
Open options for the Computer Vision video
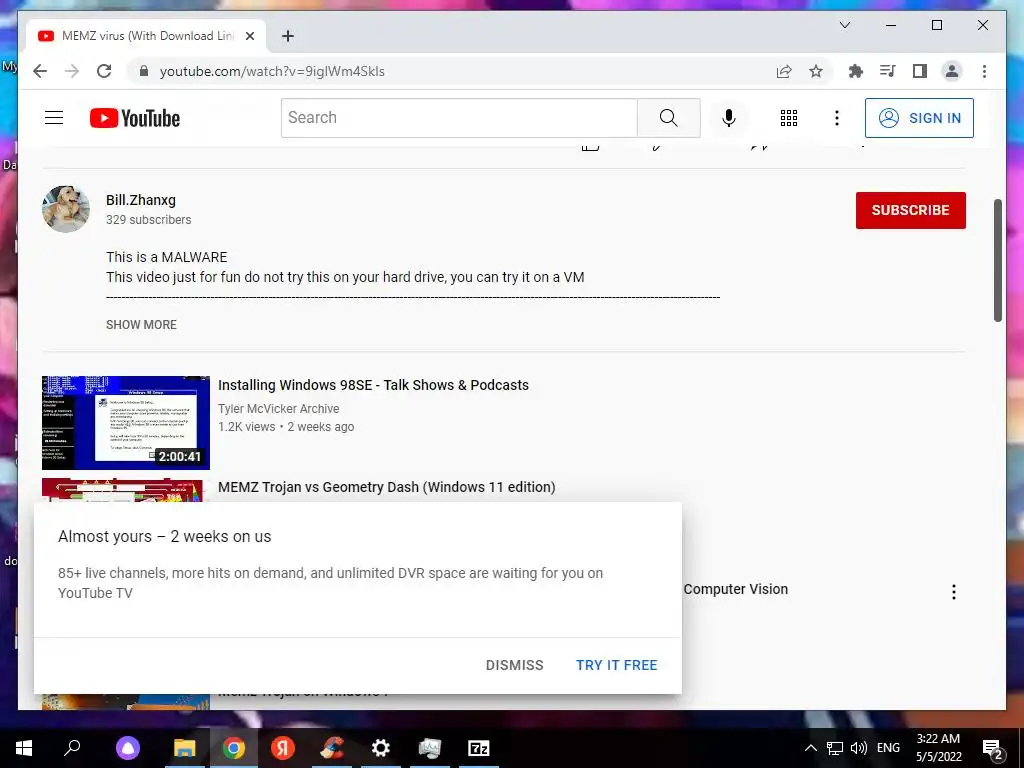tap(953, 592)
